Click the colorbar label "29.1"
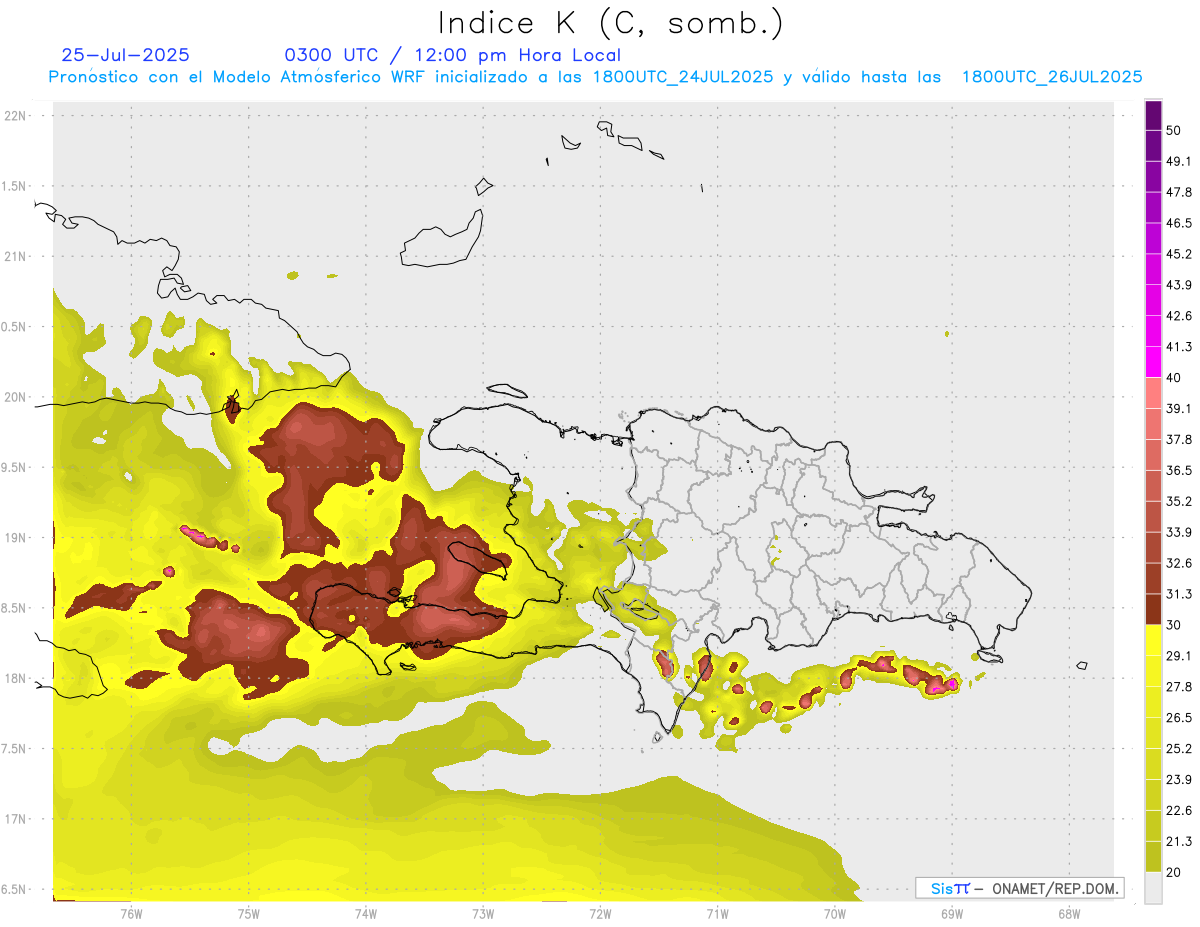The width and height of the screenshot is (1200, 927). [x=1178, y=656]
